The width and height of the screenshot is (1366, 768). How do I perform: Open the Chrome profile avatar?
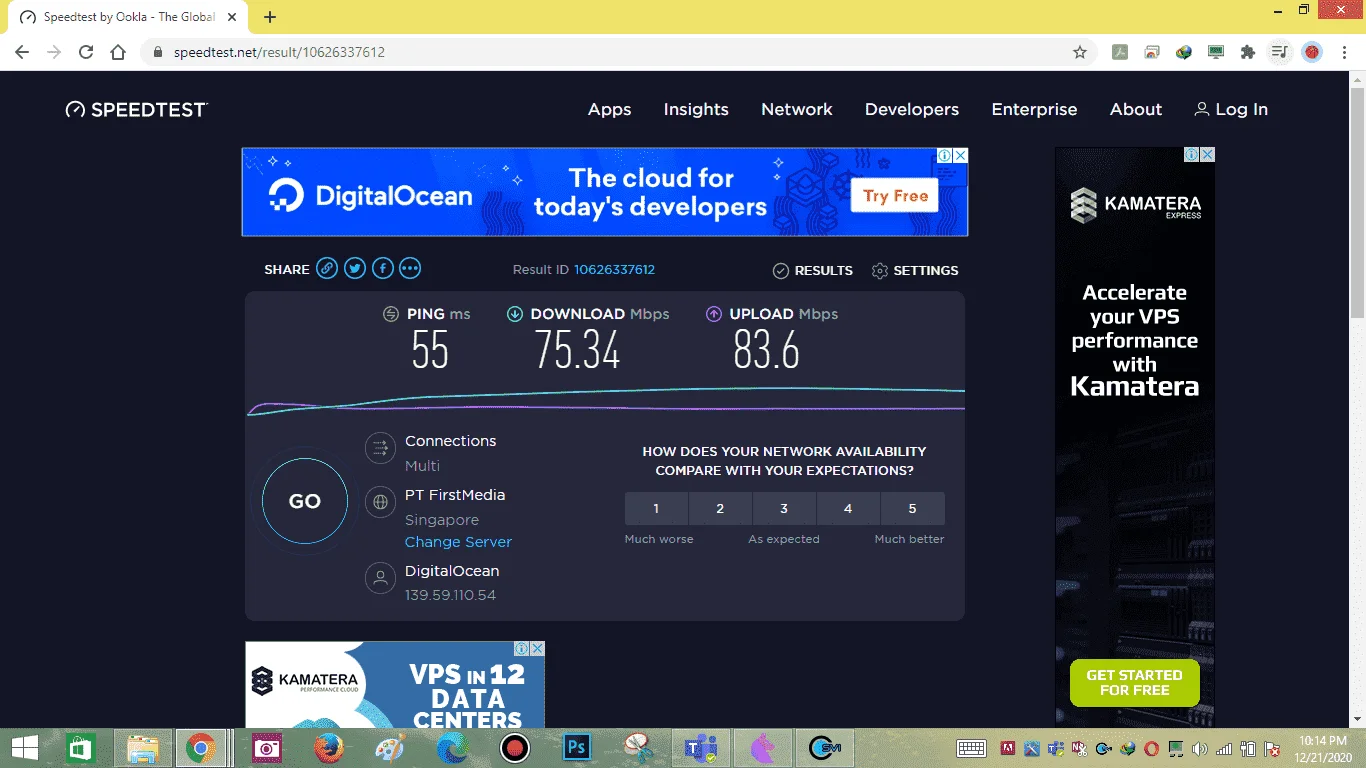click(1312, 52)
